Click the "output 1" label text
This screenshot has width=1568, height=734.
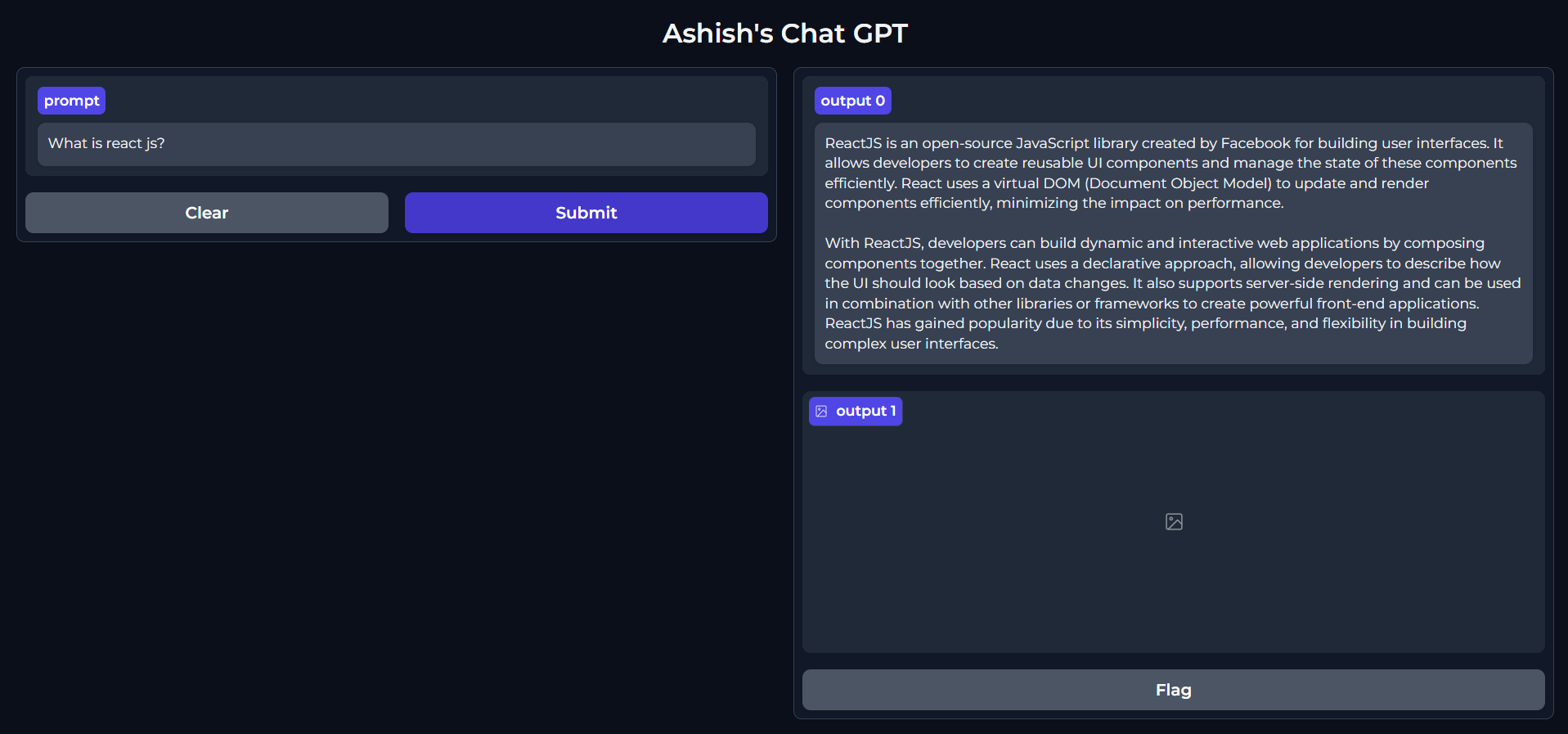(x=865, y=411)
